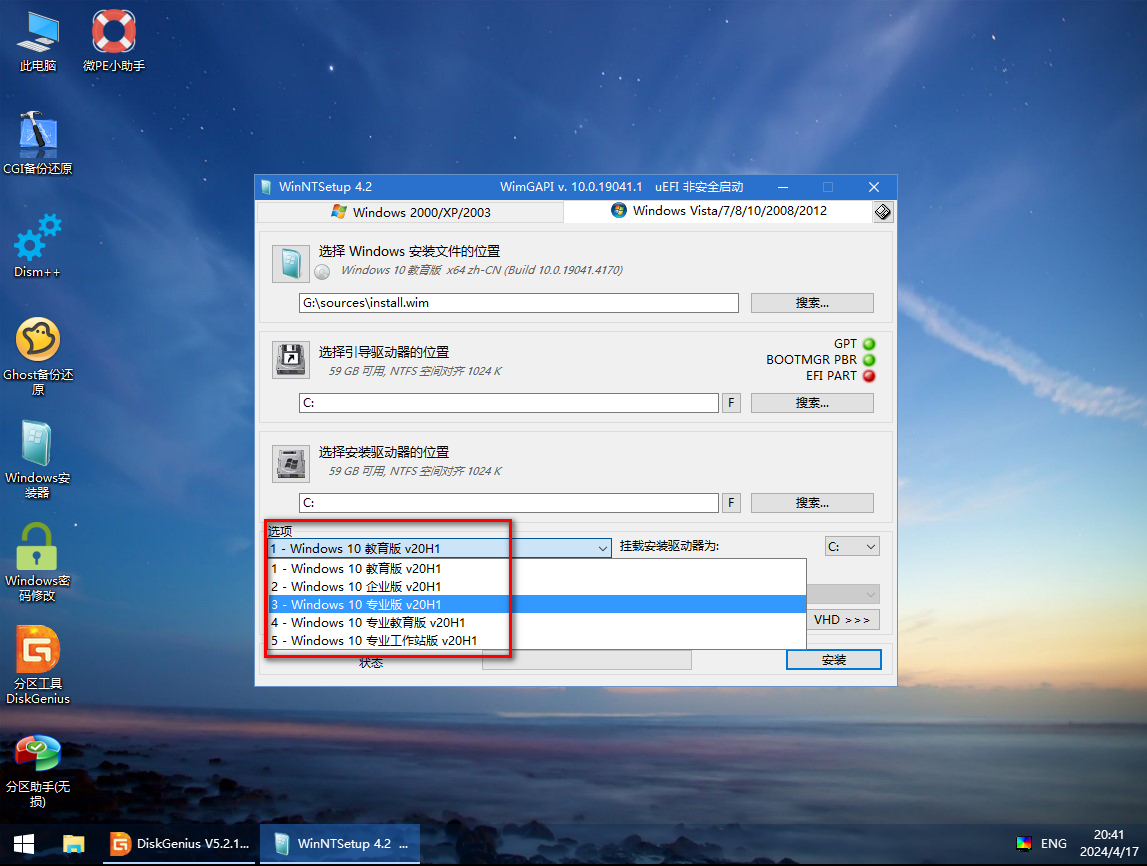Click the green BOOTMGR PBR status indicator
1147x866 pixels.
[x=869, y=360]
